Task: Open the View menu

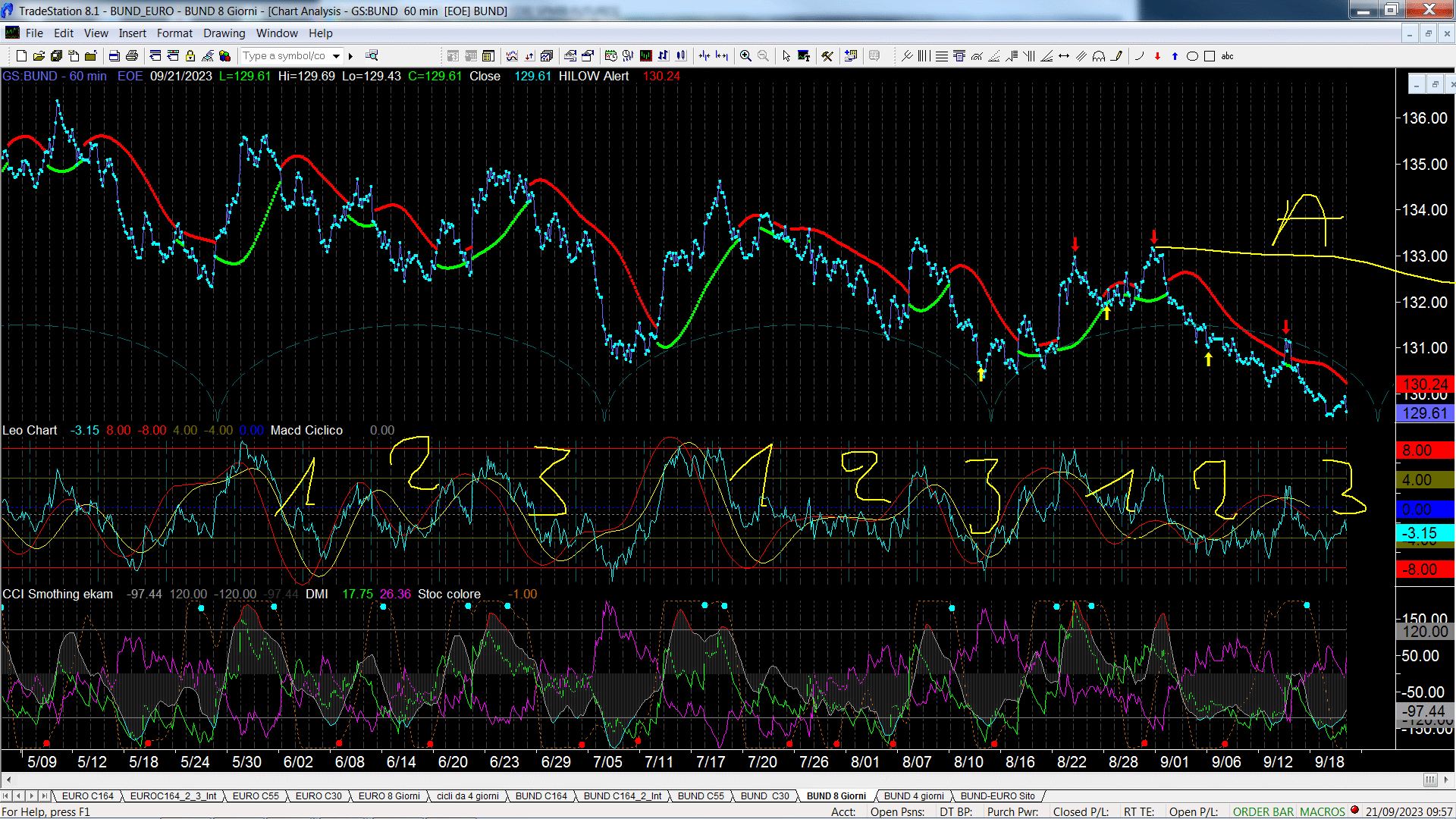Action: pyautogui.click(x=96, y=33)
